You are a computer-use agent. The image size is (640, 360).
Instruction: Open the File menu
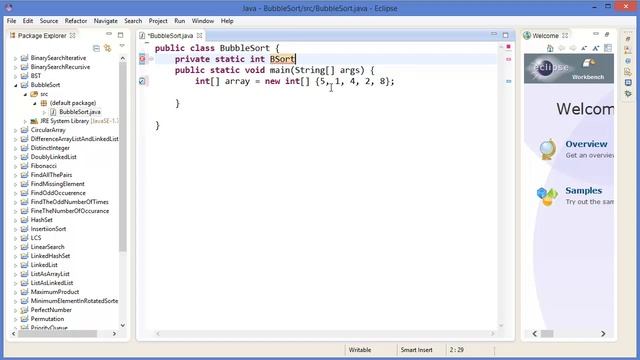point(11,21)
